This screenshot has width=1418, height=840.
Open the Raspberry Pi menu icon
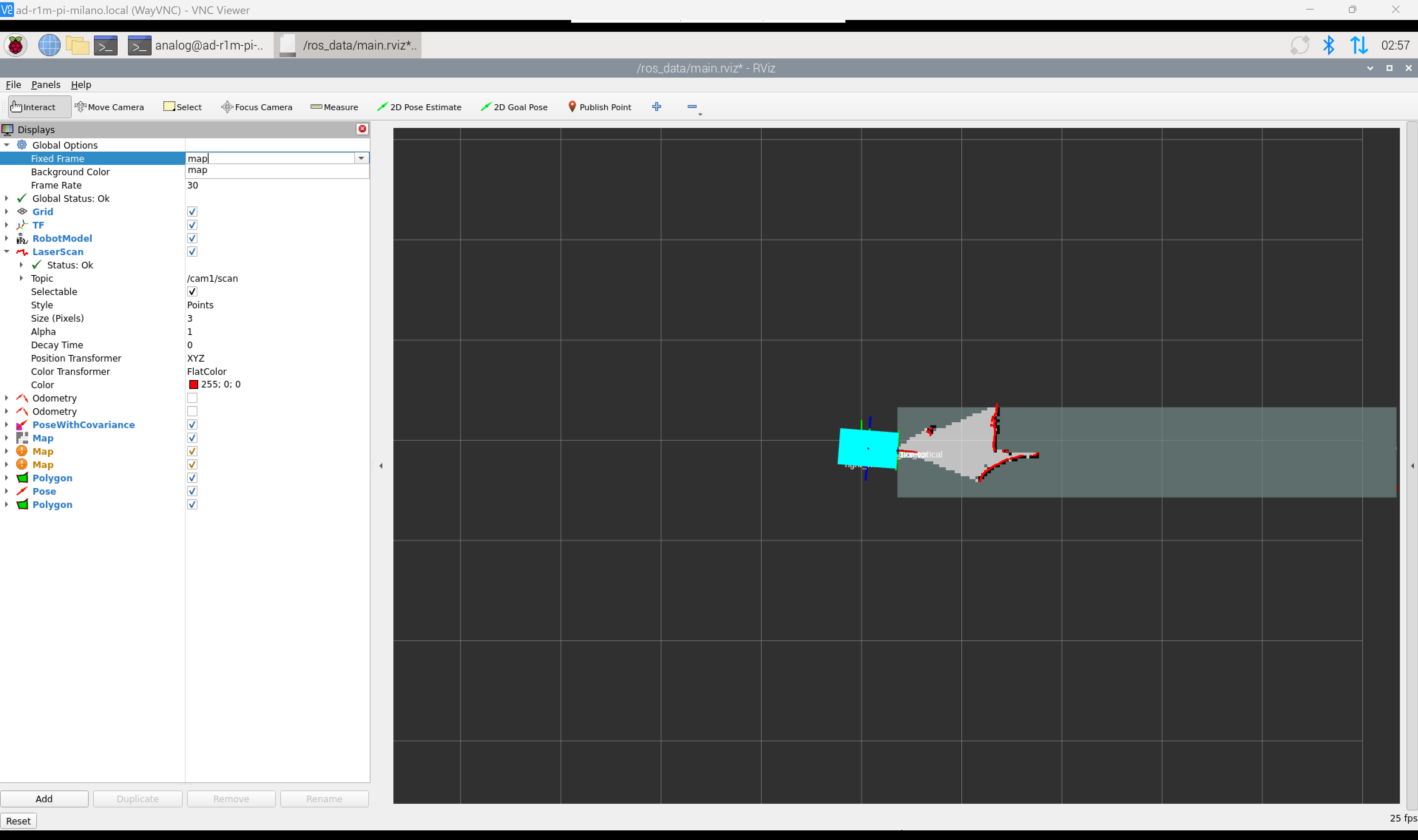[15, 45]
